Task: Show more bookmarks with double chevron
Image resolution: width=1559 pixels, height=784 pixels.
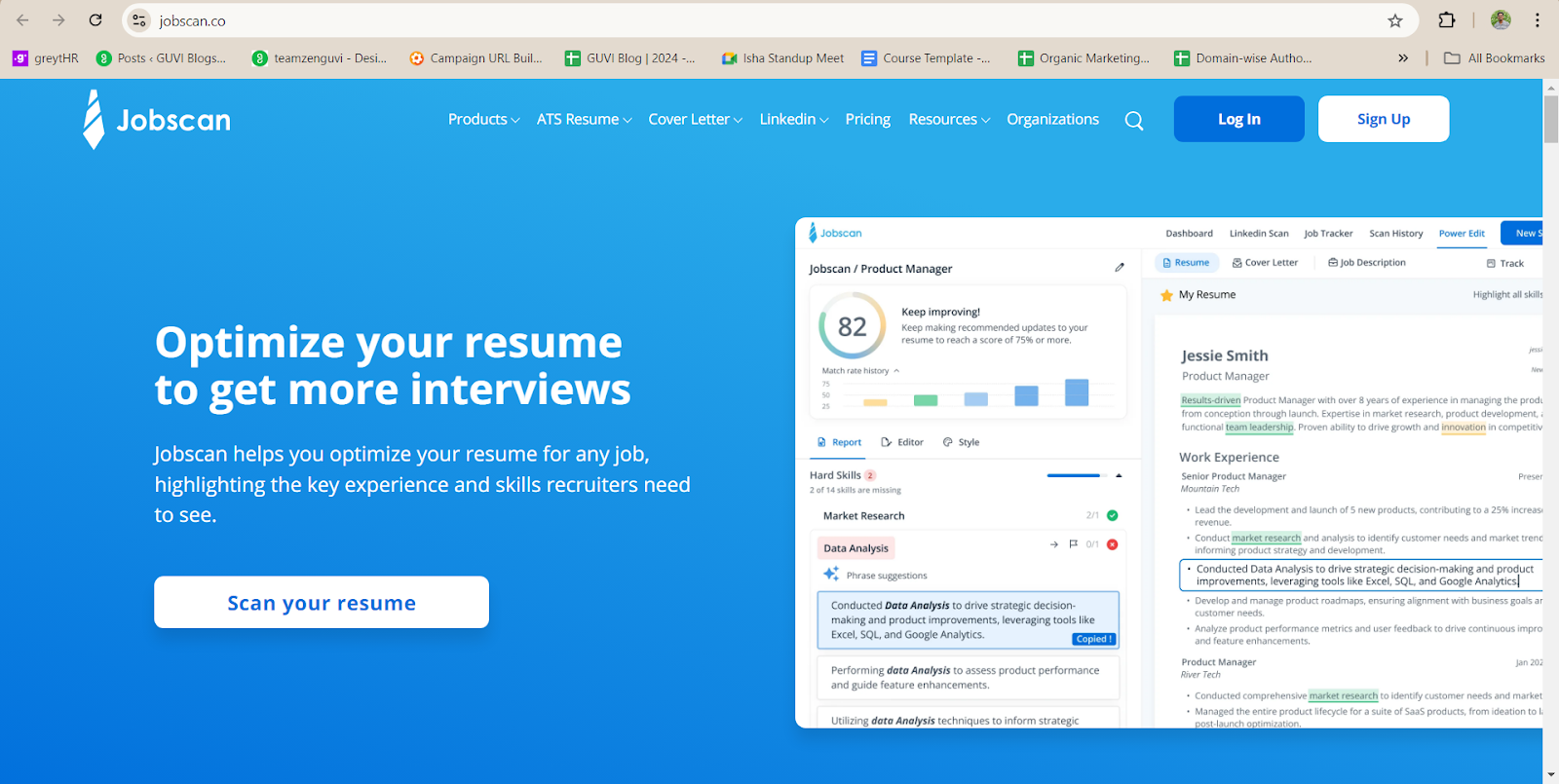Action: click(x=1403, y=58)
